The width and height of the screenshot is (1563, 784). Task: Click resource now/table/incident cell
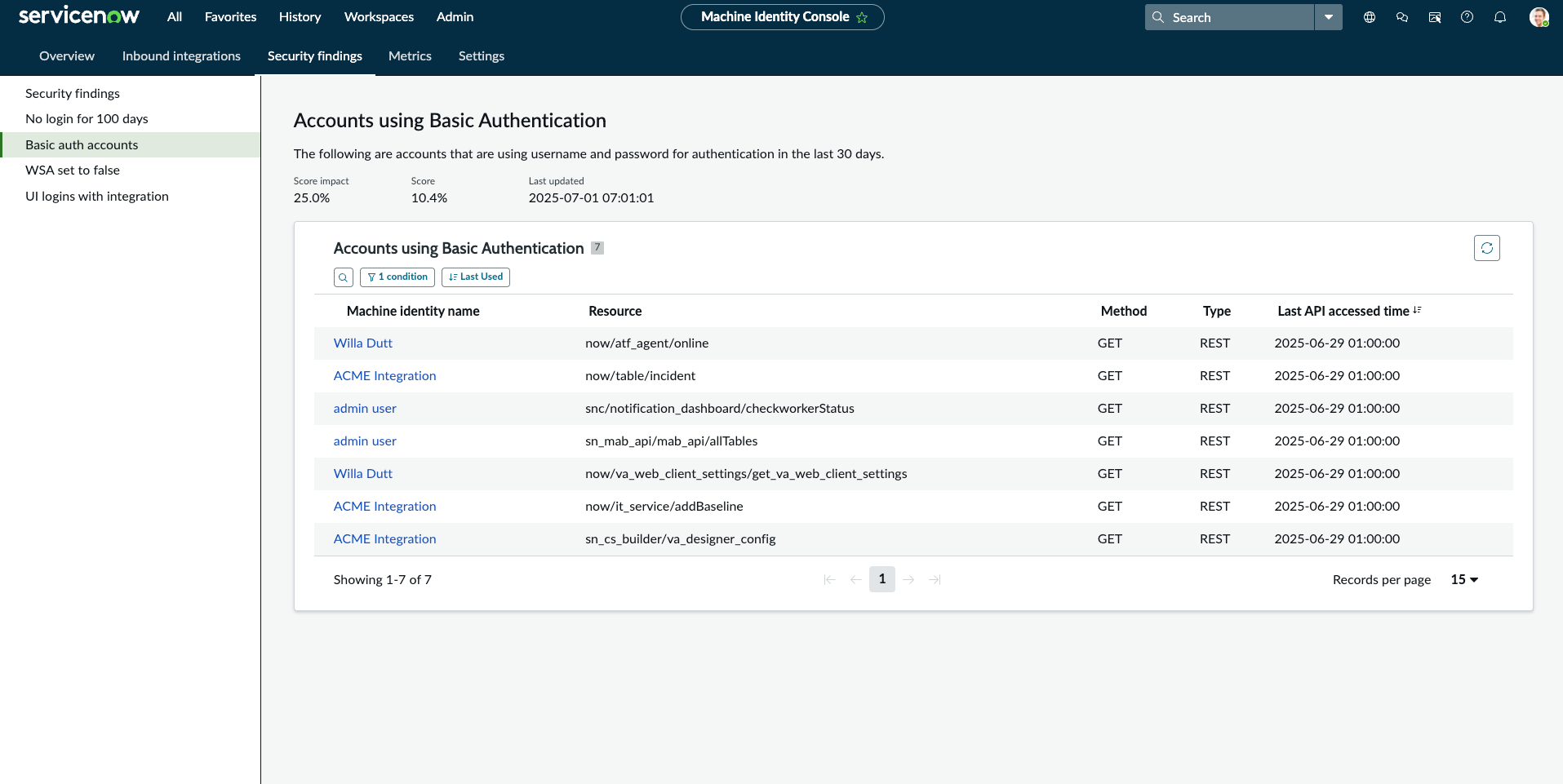640,376
